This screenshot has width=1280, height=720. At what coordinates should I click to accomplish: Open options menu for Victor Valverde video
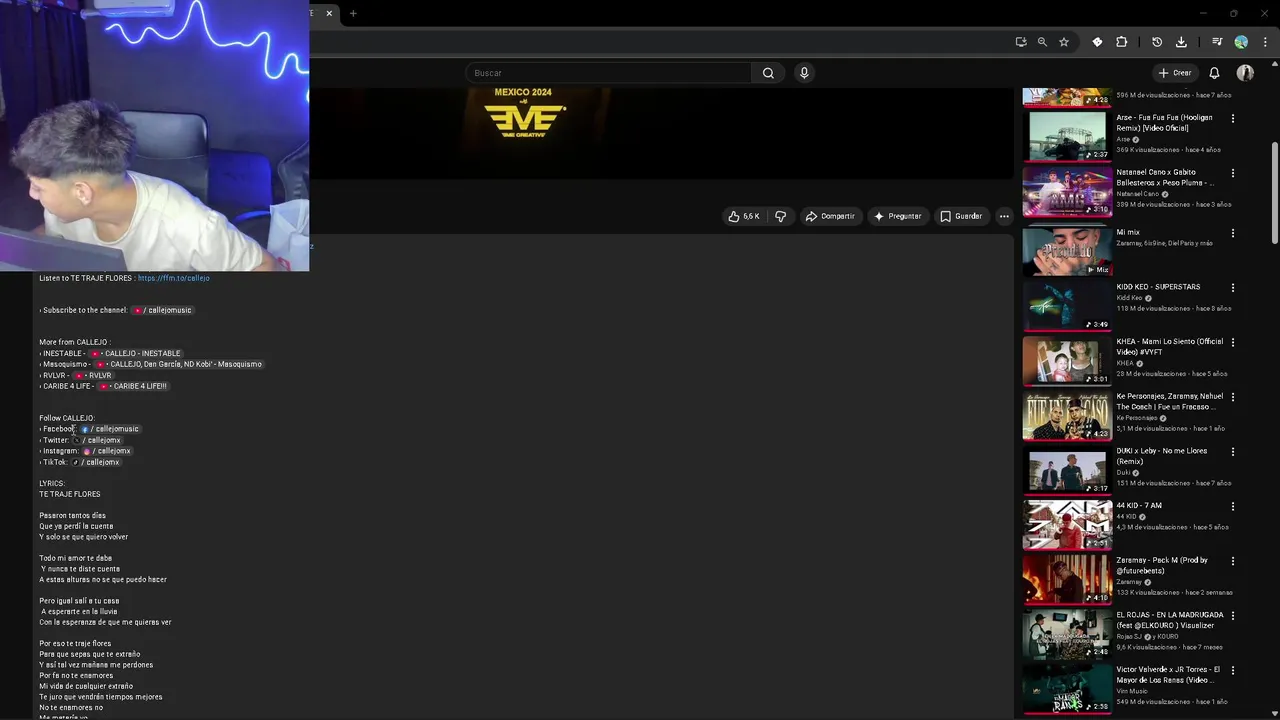coord(1232,670)
